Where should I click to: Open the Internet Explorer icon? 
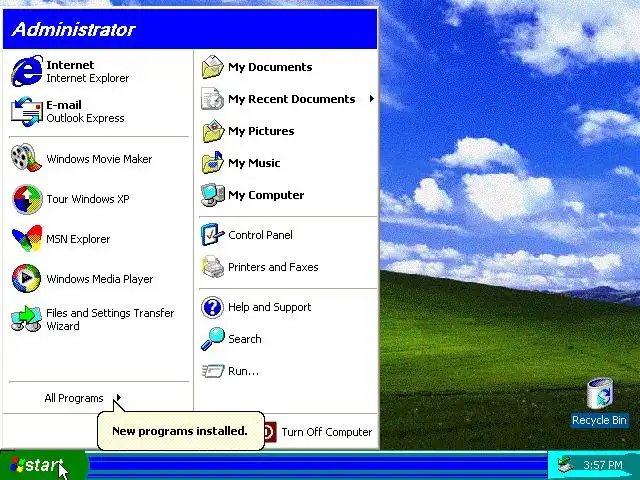tap(27, 71)
